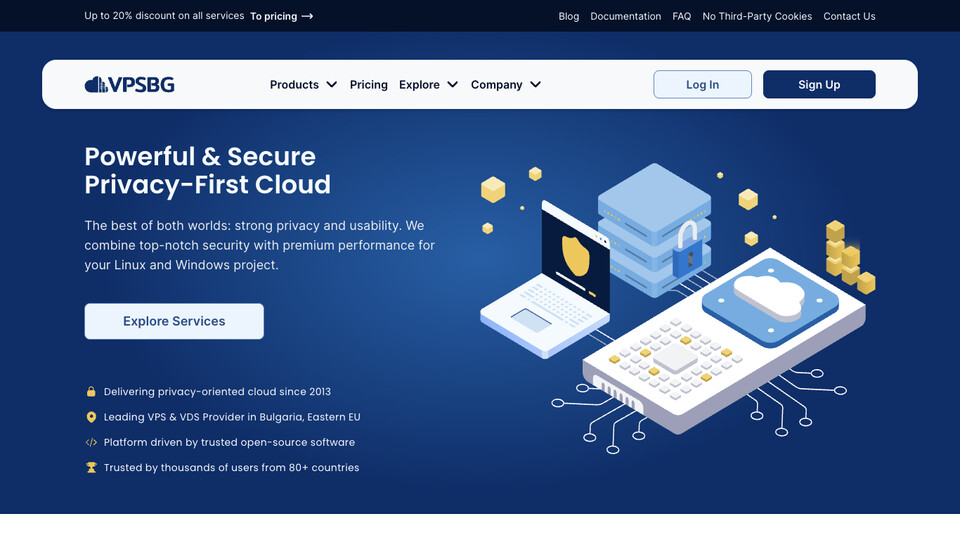Open the Explore dropdown menu
The image size is (960, 540).
(x=428, y=85)
